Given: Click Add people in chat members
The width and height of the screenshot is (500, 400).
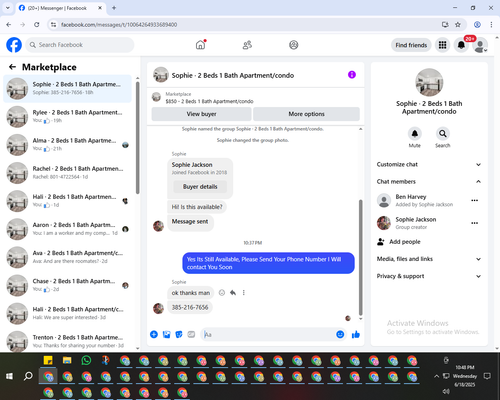Looking at the screenshot, I should click(x=399, y=242).
